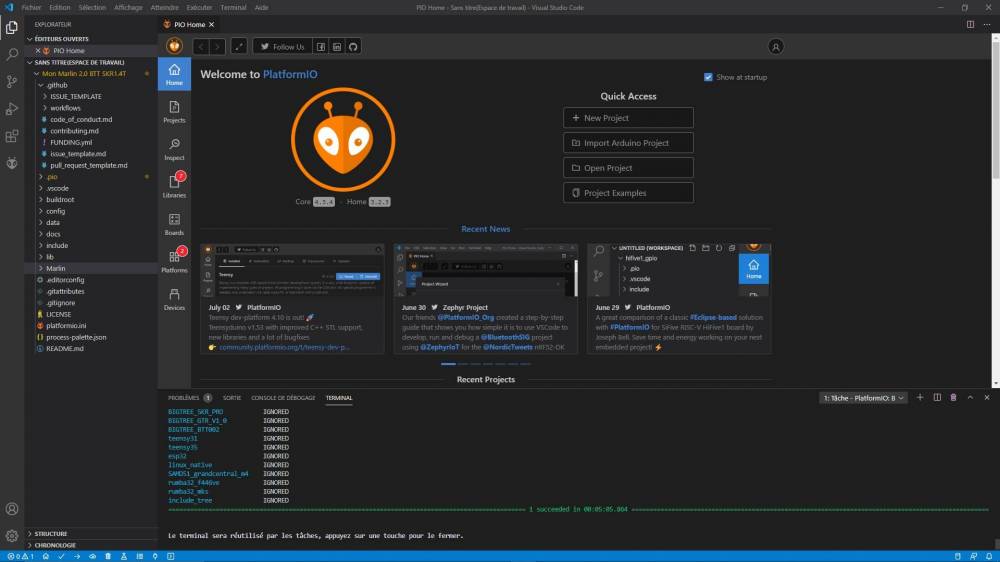Open the PlatformIO Devices section
1000x562 pixels.
click(174, 298)
